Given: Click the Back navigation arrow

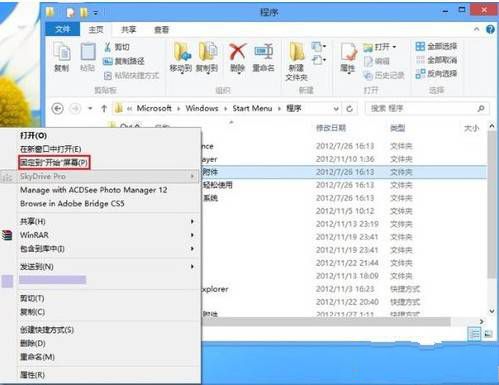Looking at the screenshot, I should click(x=58, y=109).
